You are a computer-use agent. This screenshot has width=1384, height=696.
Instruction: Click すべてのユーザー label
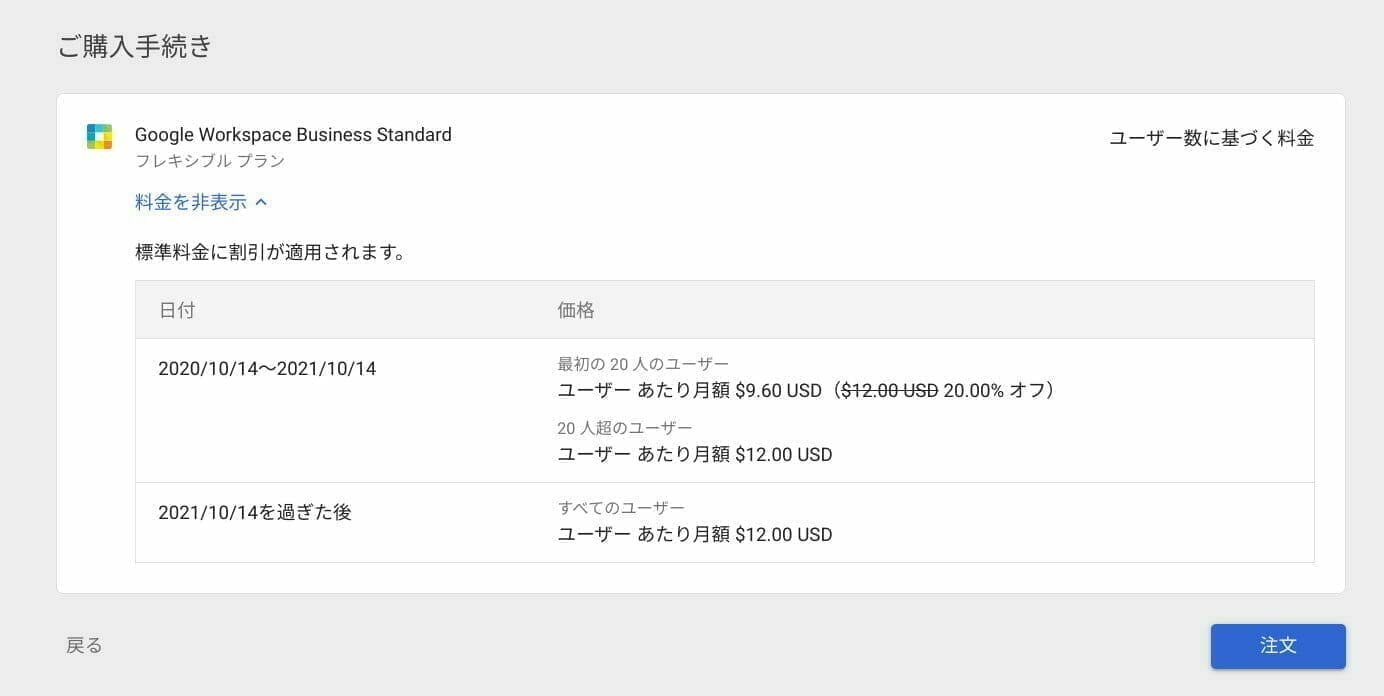point(621,508)
